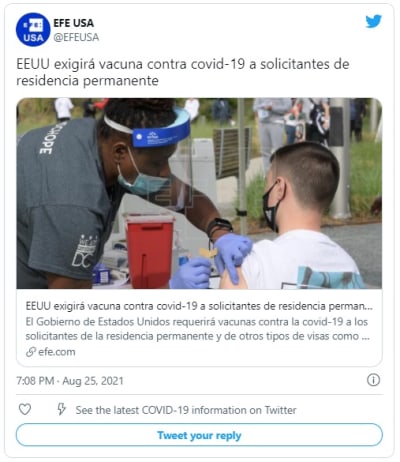
Task: Open the EFE USA display name
Action: [x=74, y=23]
